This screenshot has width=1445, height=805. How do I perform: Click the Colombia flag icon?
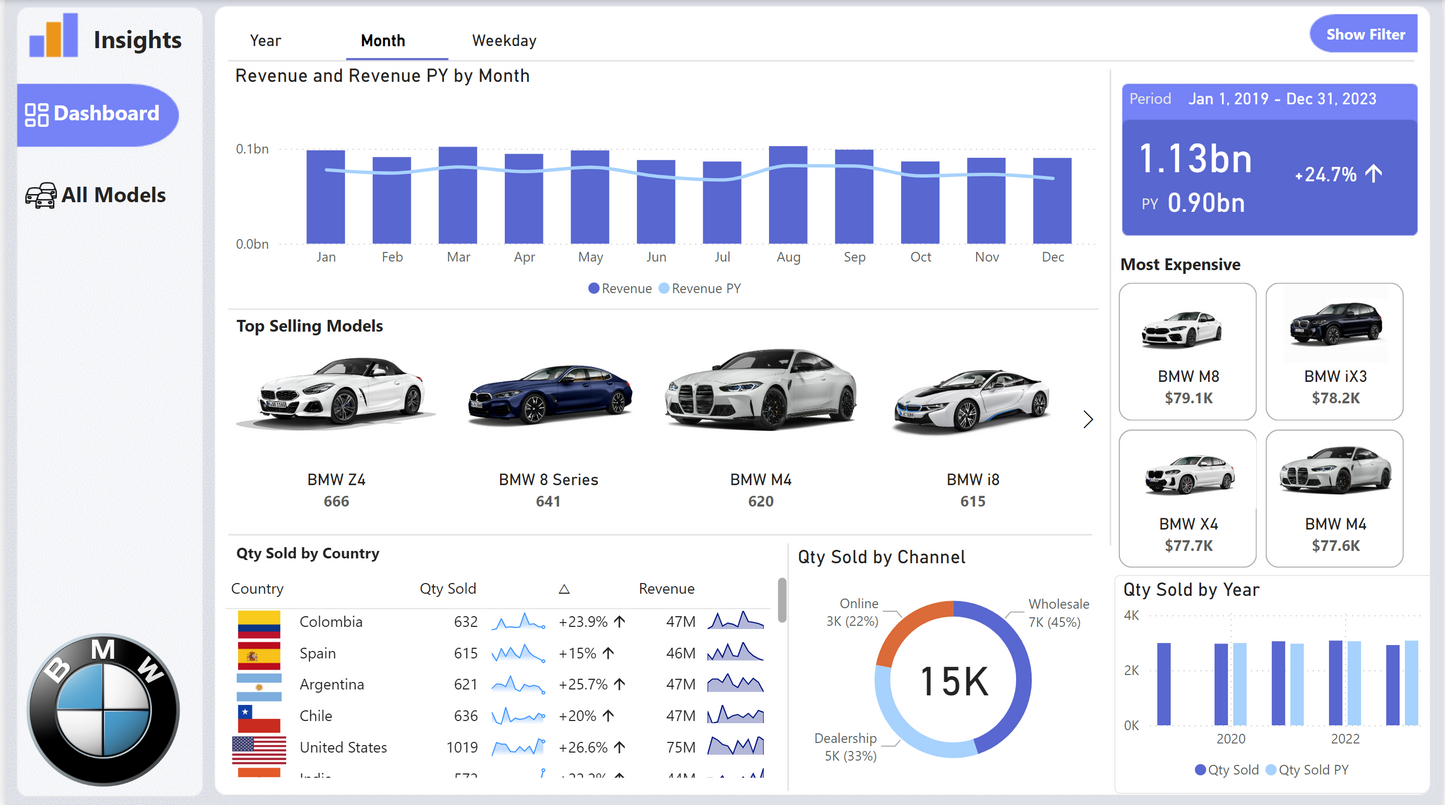point(259,623)
